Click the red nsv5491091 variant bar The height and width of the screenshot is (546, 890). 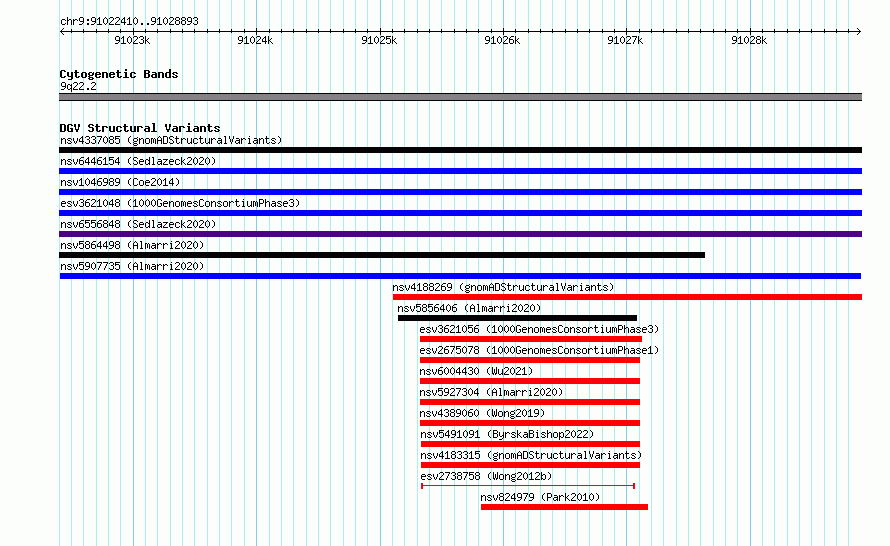point(530,444)
